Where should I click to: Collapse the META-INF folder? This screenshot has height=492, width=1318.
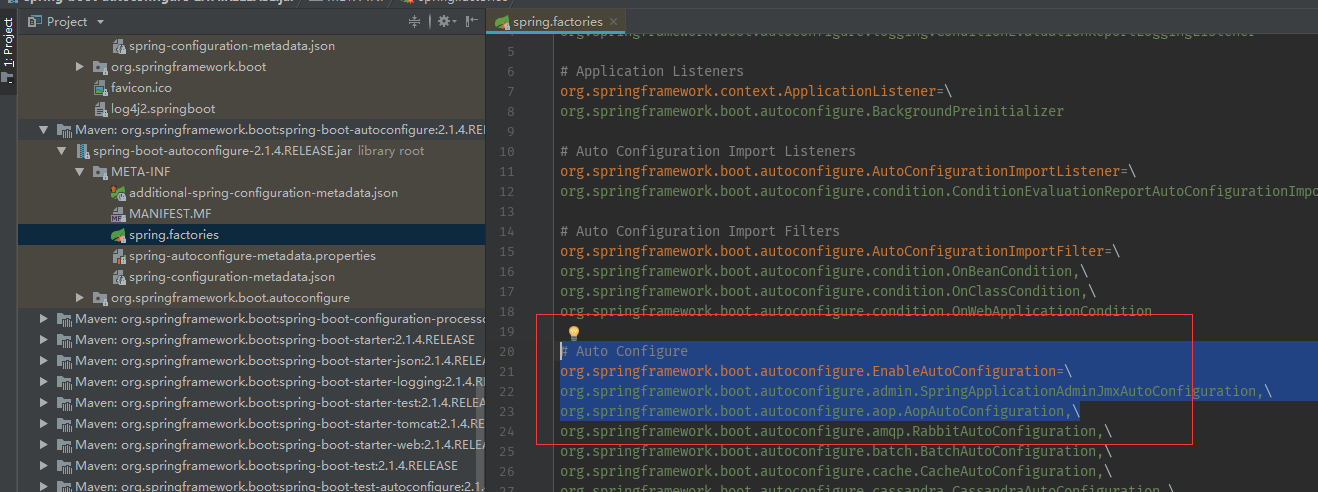pos(80,172)
